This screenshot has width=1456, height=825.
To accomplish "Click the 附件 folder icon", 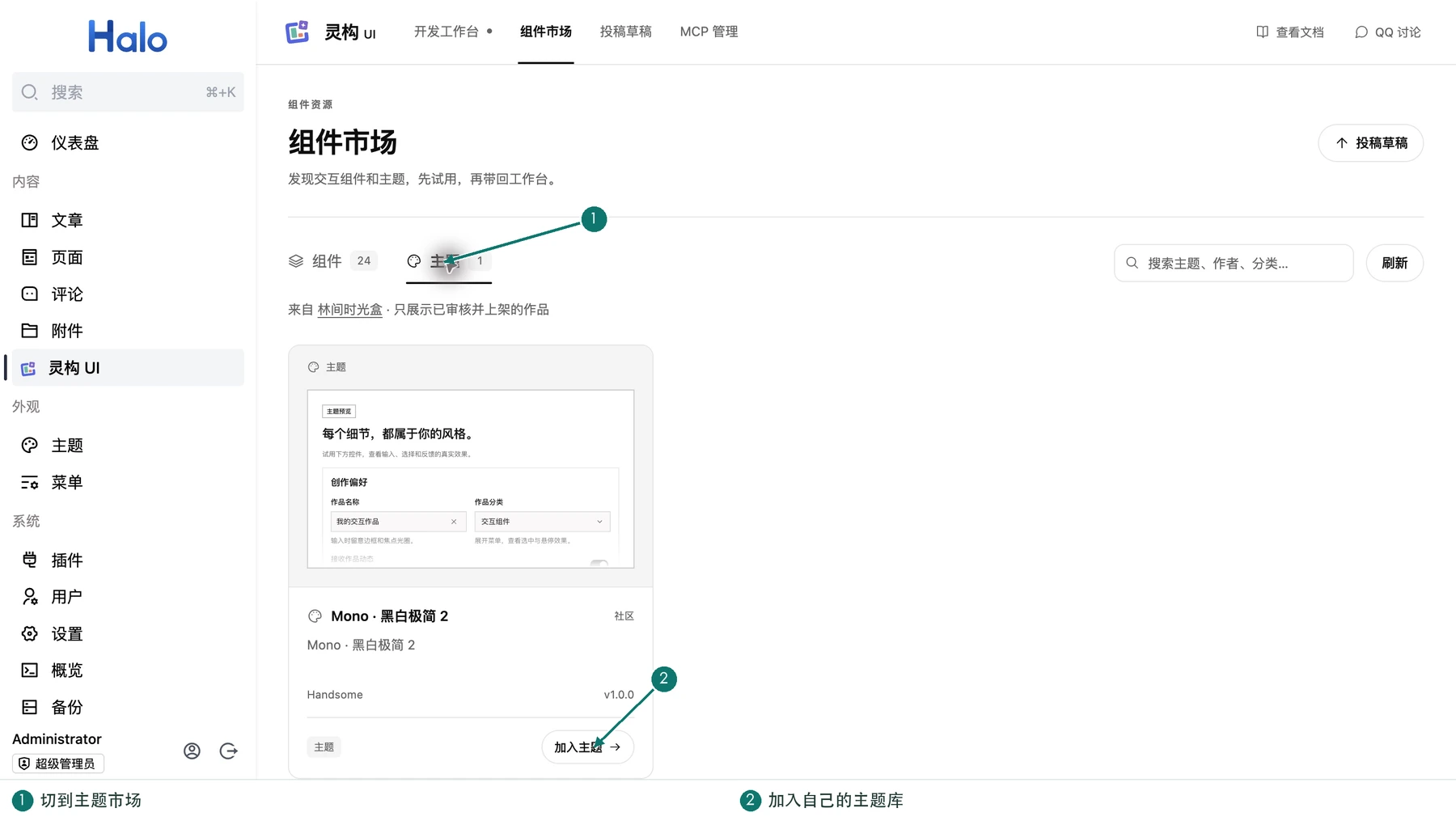I will [x=30, y=331].
